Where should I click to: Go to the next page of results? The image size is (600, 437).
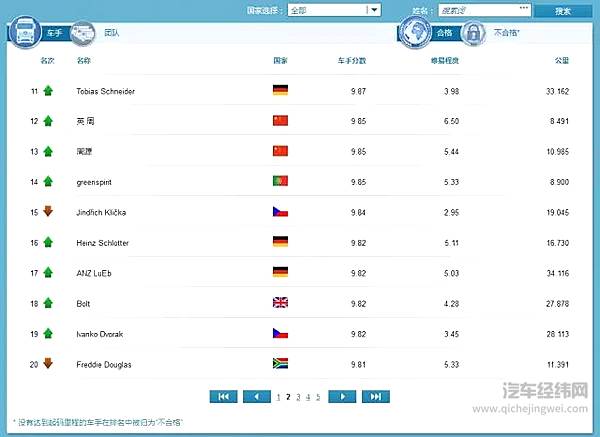point(342,397)
